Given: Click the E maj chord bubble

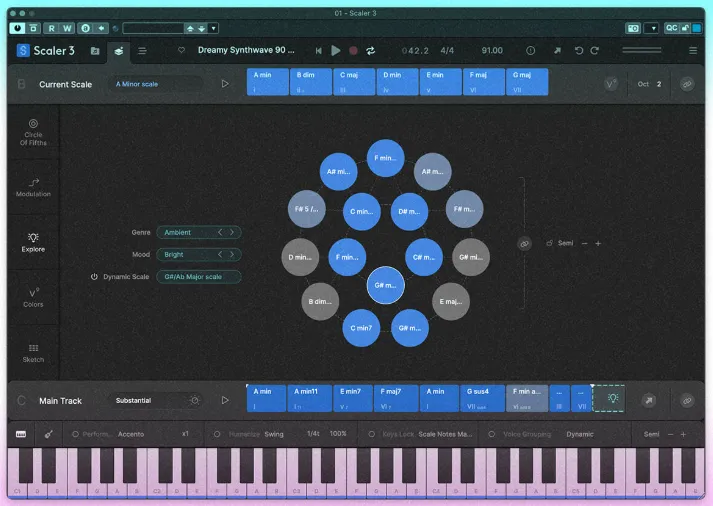Looking at the screenshot, I should [x=451, y=301].
